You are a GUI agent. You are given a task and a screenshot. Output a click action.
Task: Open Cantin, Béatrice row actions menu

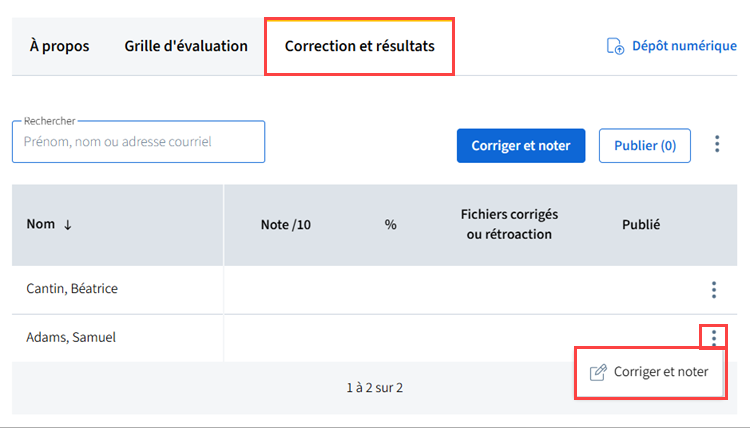713,290
